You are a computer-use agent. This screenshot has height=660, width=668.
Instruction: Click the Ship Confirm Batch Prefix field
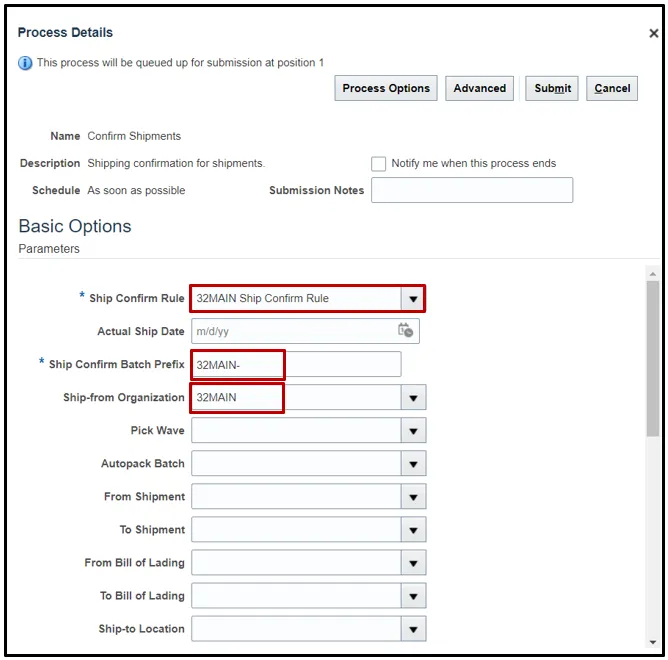pyautogui.click(x=296, y=365)
